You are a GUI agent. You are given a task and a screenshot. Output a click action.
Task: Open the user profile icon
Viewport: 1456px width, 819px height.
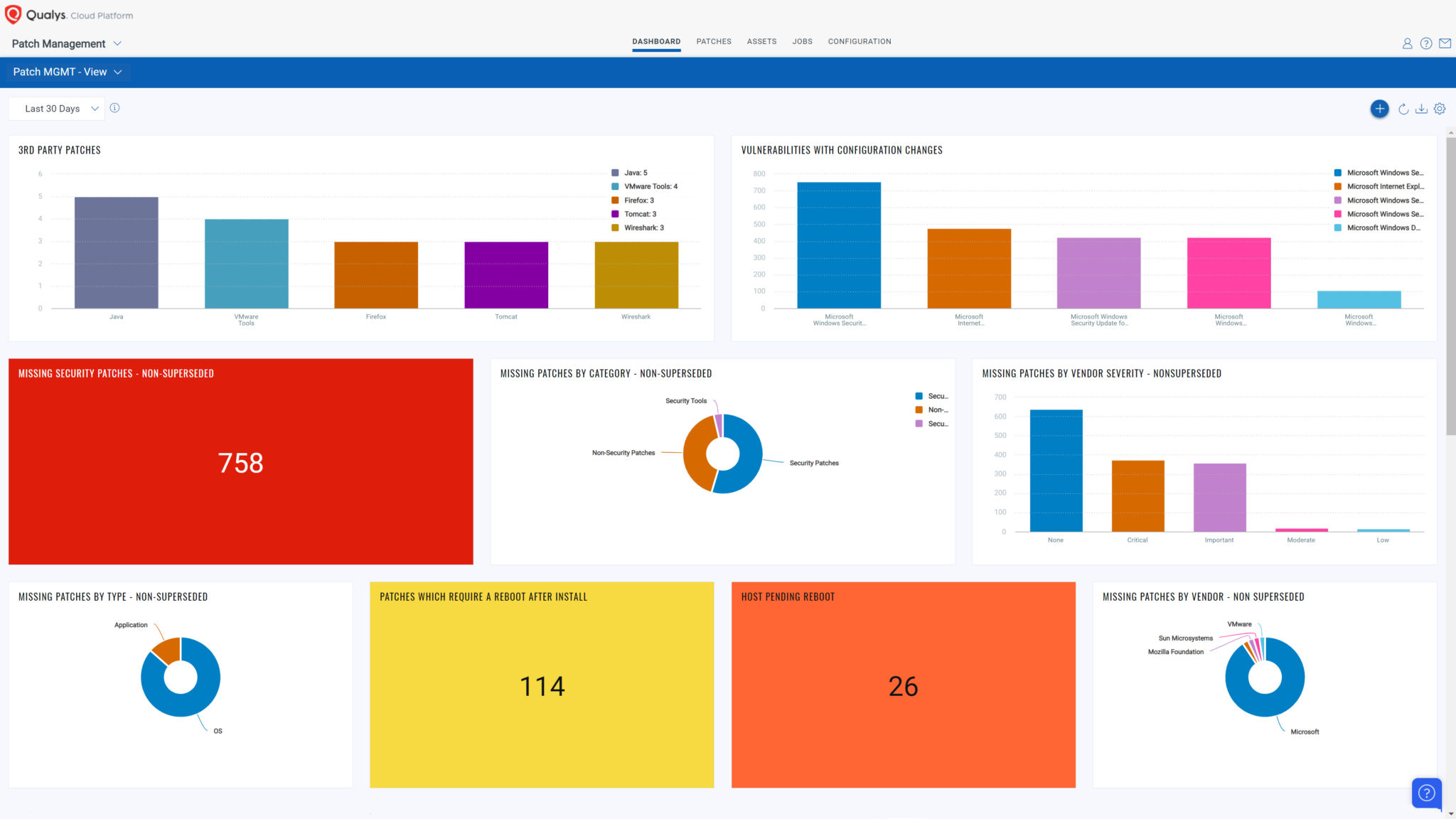click(x=1408, y=43)
